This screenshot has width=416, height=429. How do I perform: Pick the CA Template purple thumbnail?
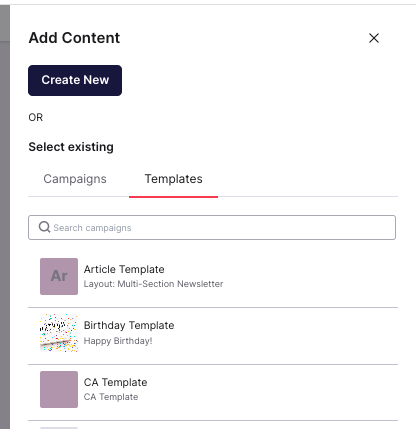pos(59,389)
